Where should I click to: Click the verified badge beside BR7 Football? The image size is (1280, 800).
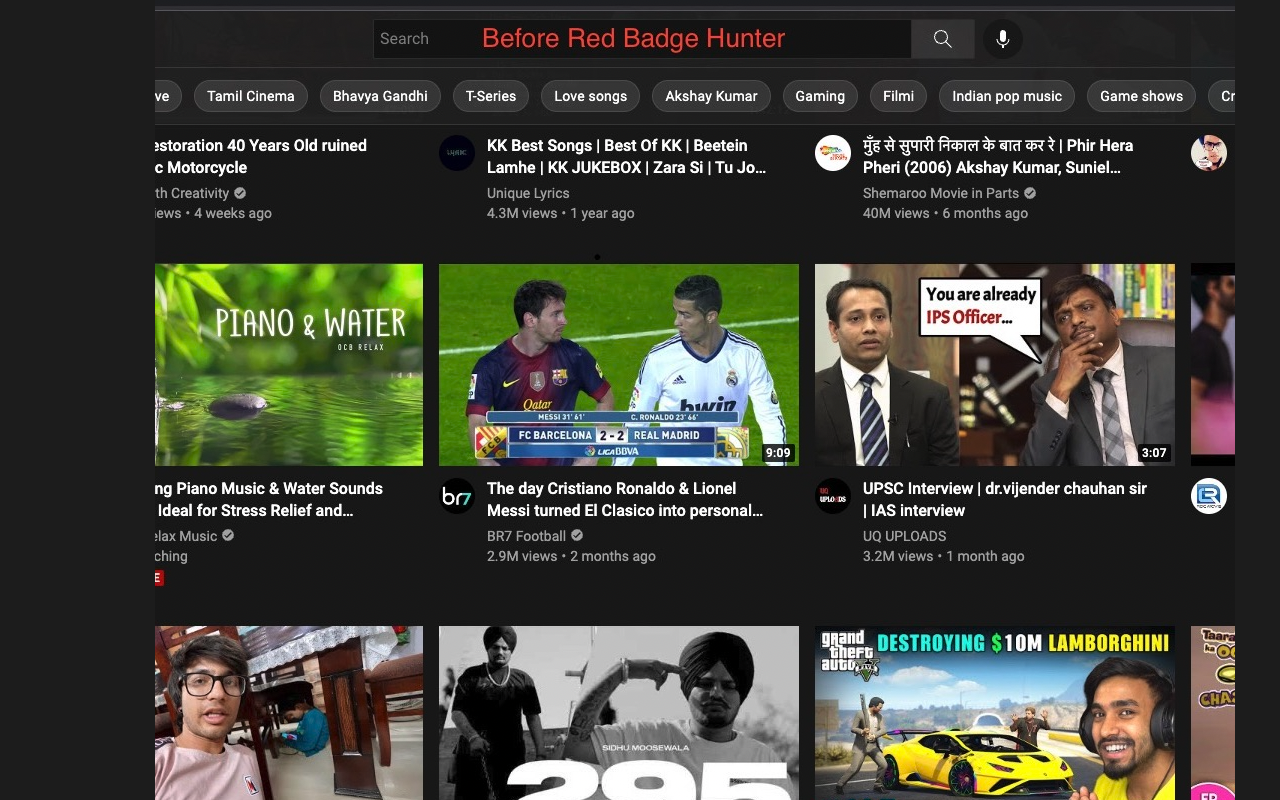coord(577,536)
